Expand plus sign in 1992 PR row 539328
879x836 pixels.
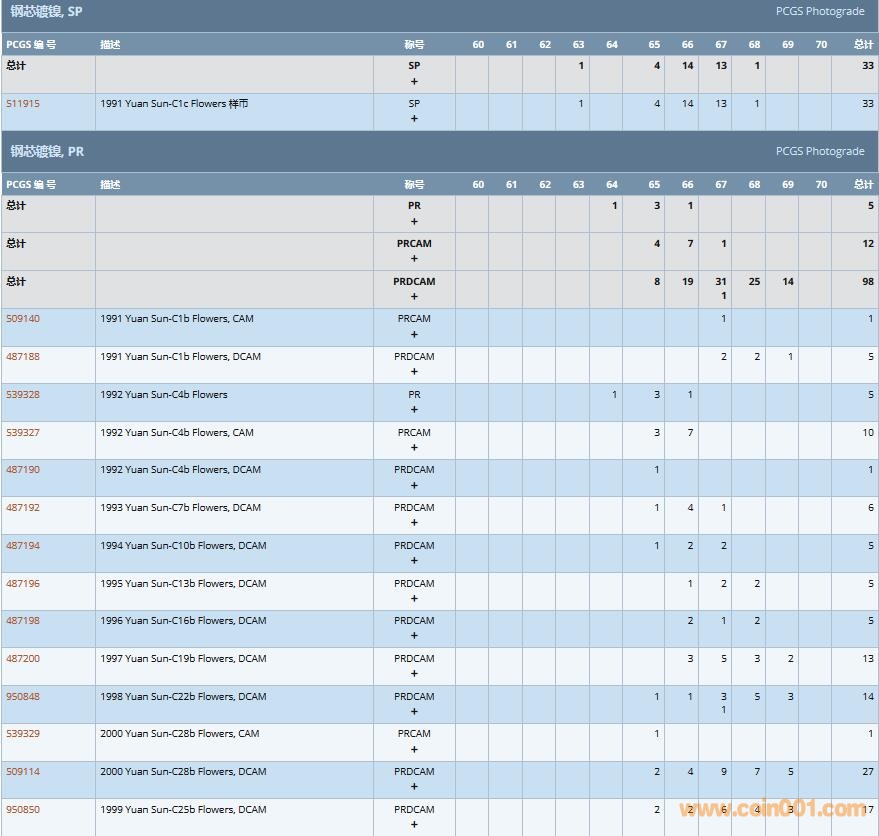click(x=414, y=410)
